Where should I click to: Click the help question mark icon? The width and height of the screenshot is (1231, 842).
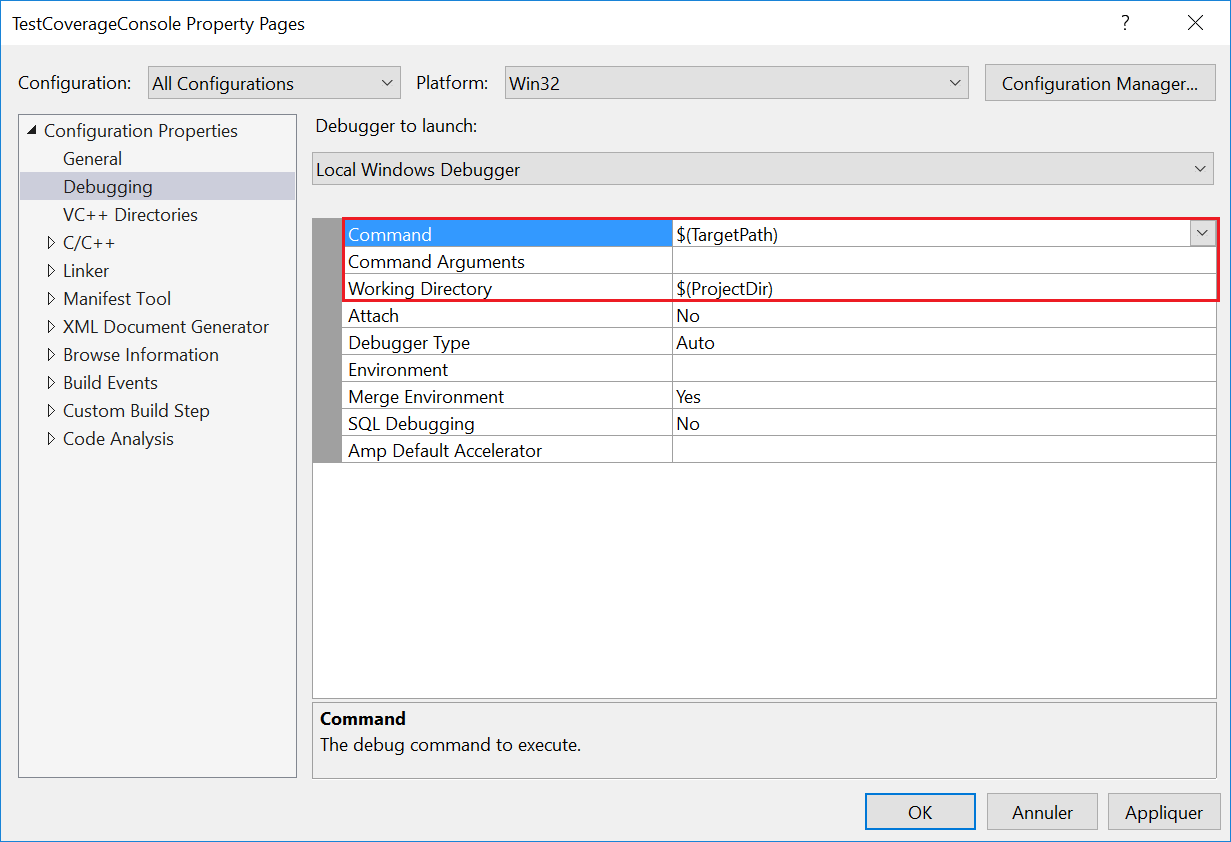point(1126,23)
